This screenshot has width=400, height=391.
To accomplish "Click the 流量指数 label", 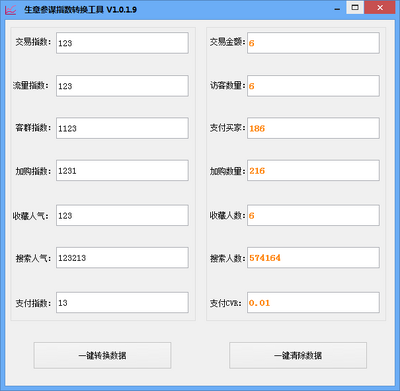I will click(31, 86).
